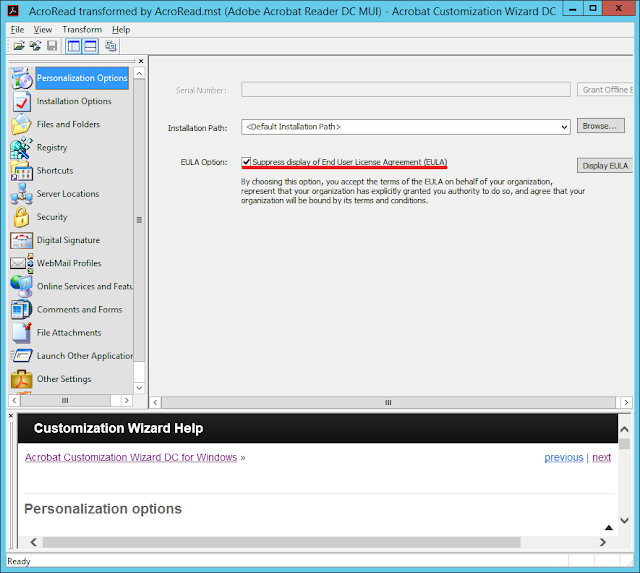Click the help page back-to-top triangle

click(609, 527)
